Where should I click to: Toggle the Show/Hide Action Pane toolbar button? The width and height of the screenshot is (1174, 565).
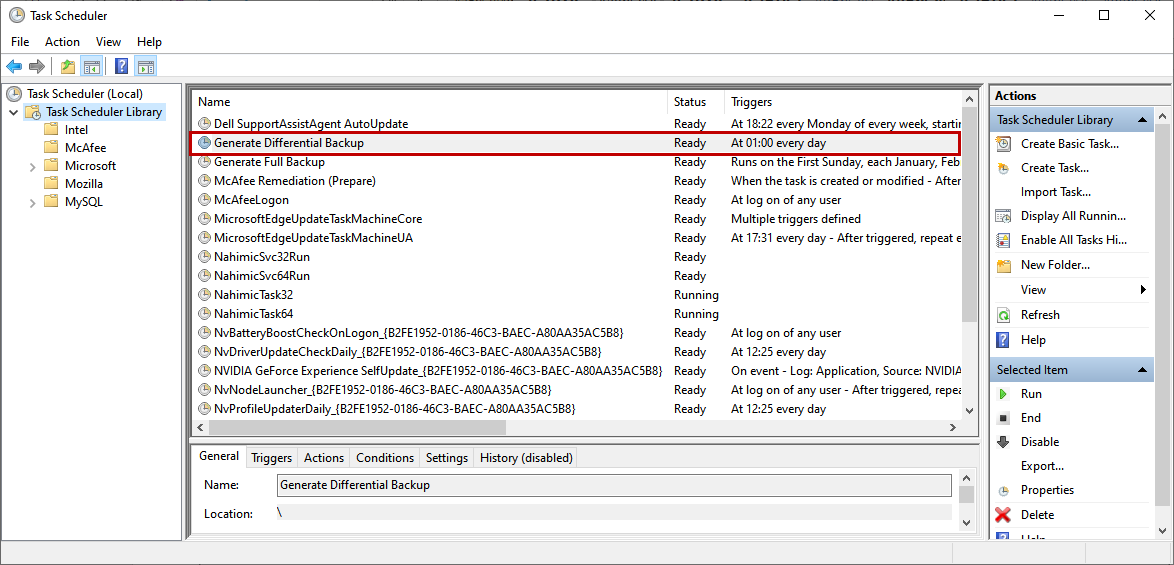coord(146,67)
